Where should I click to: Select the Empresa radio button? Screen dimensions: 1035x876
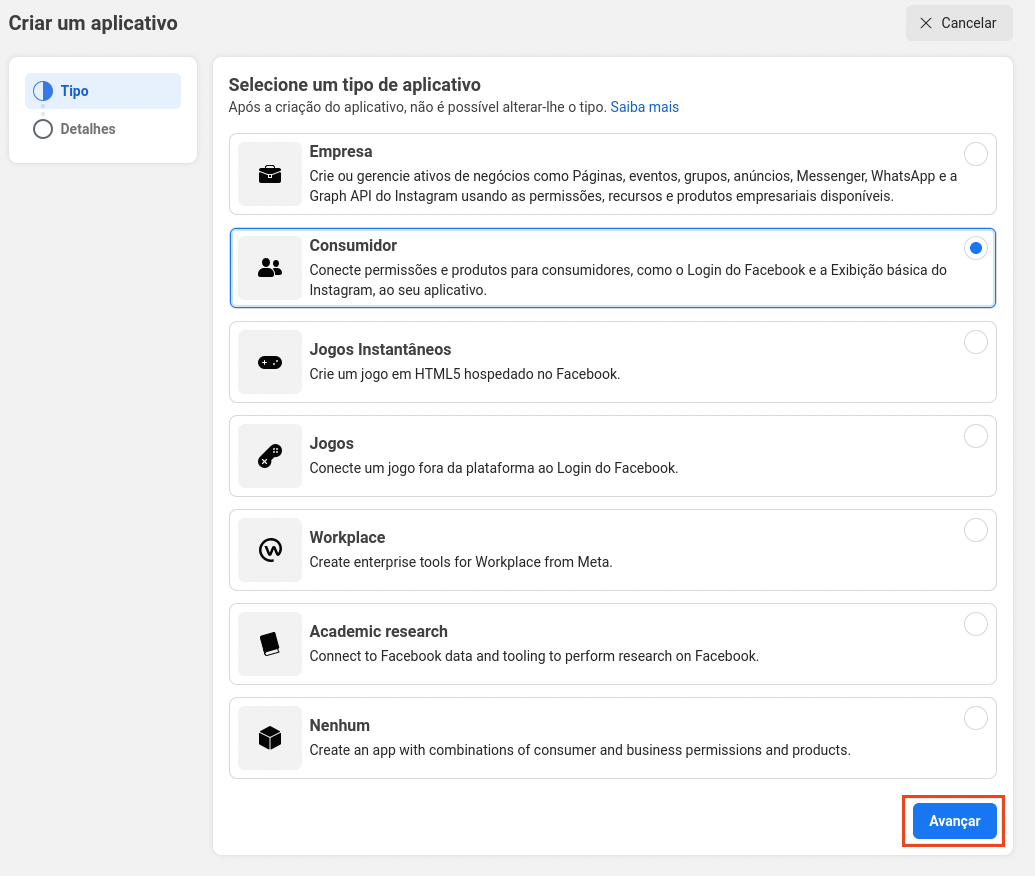tap(976, 154)
